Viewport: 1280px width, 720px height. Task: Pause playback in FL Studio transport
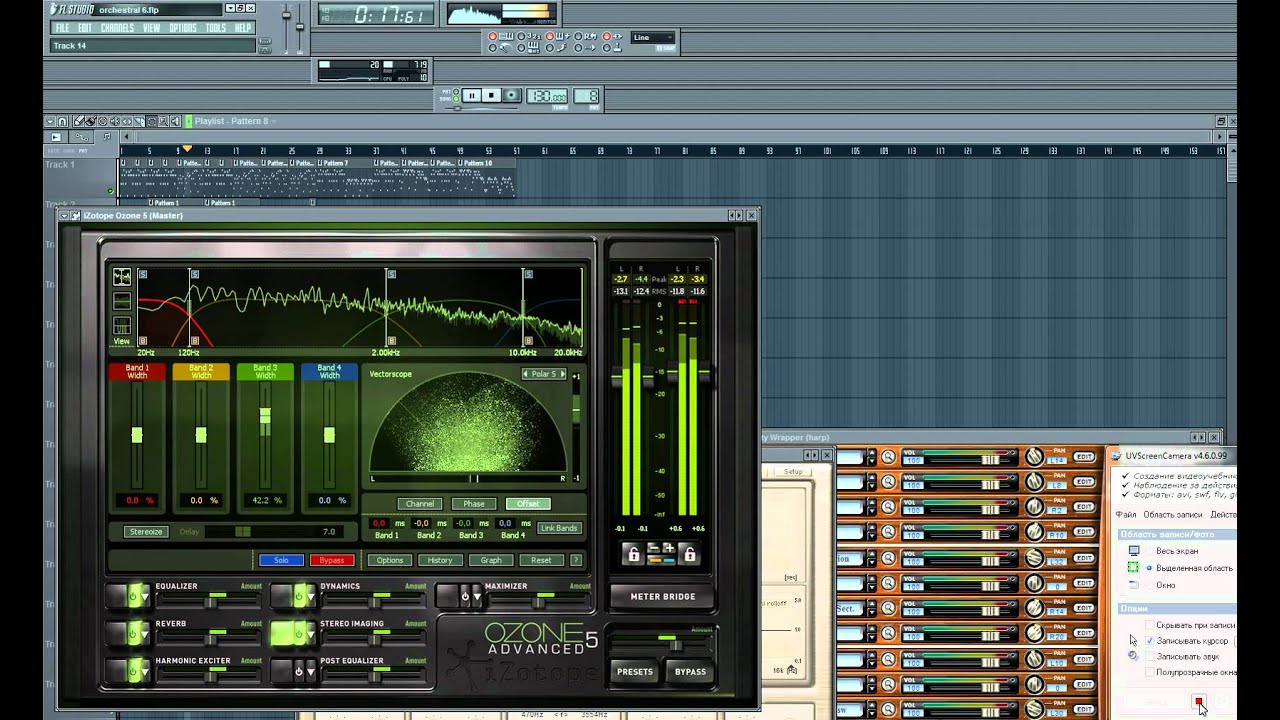point(471,95)
